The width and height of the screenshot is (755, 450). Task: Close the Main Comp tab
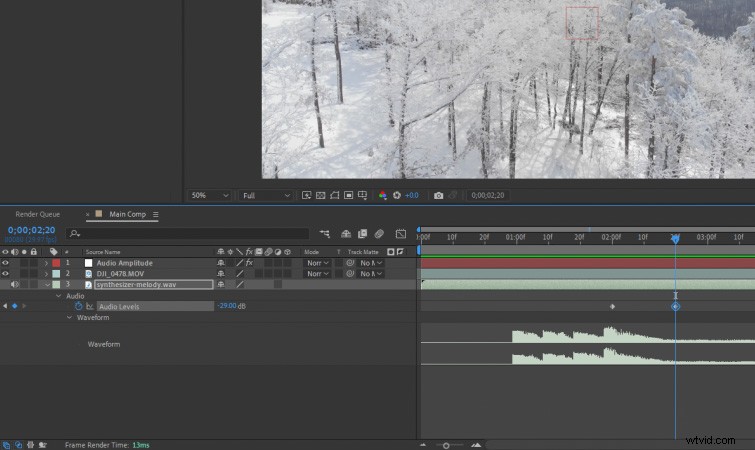pos(87,215)
